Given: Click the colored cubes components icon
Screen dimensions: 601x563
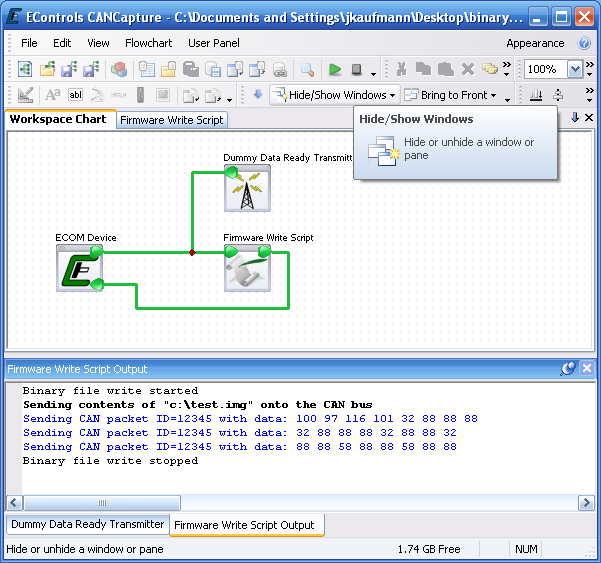Looking at the screenshot, I should [119, 69].
